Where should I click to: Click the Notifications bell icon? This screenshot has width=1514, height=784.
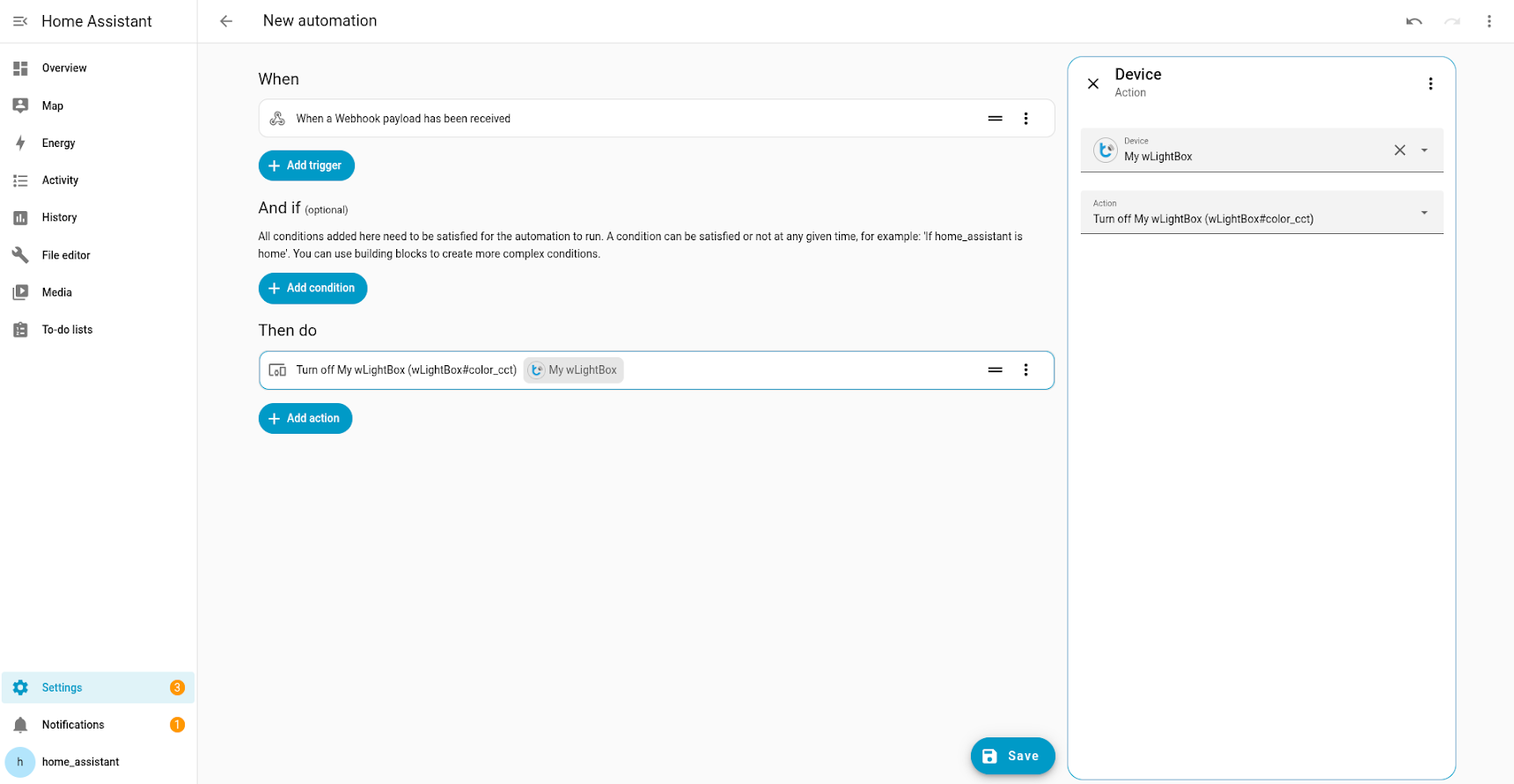click(20, 725)
